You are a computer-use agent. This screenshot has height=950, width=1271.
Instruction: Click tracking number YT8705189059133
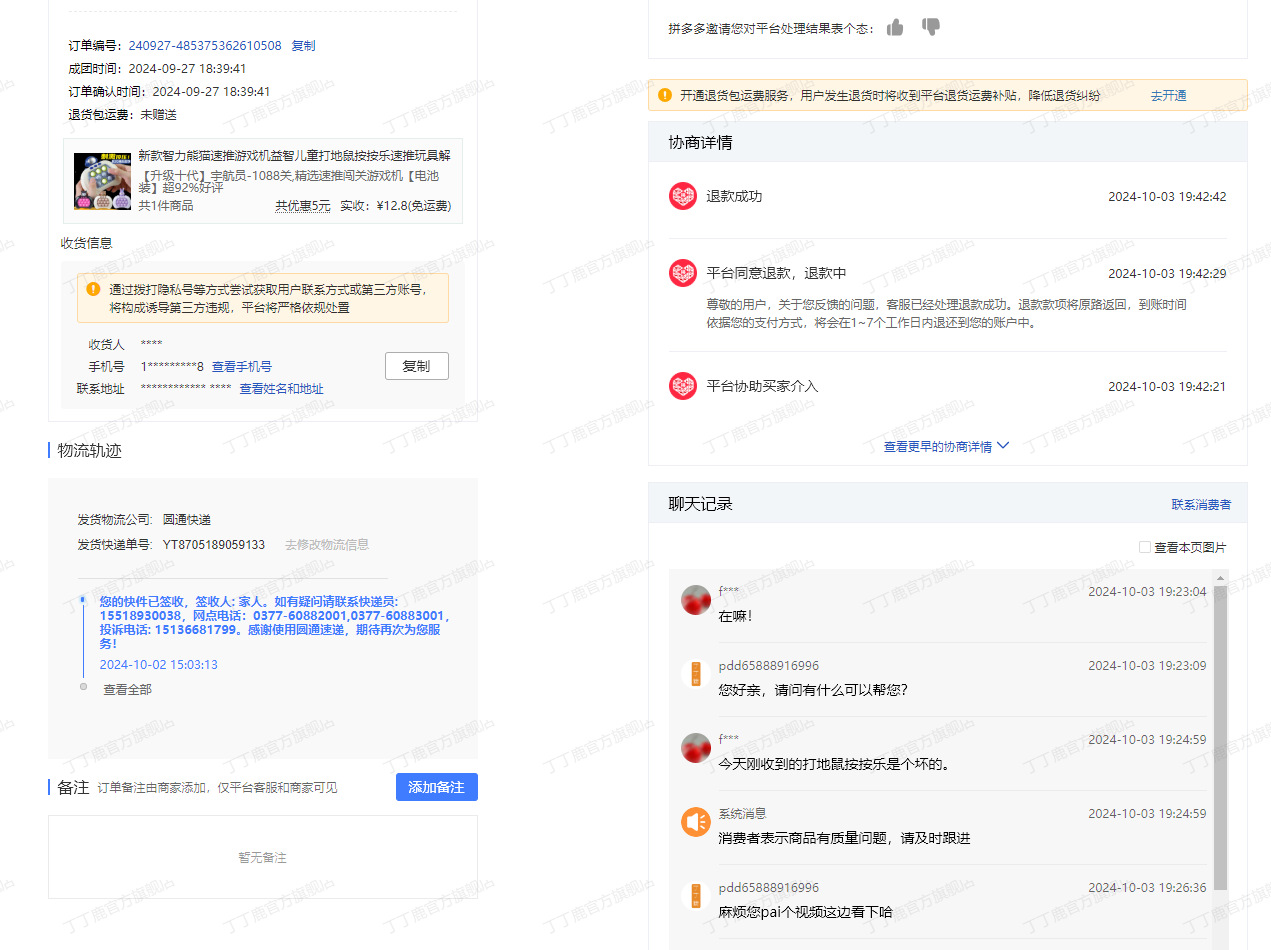214,545
